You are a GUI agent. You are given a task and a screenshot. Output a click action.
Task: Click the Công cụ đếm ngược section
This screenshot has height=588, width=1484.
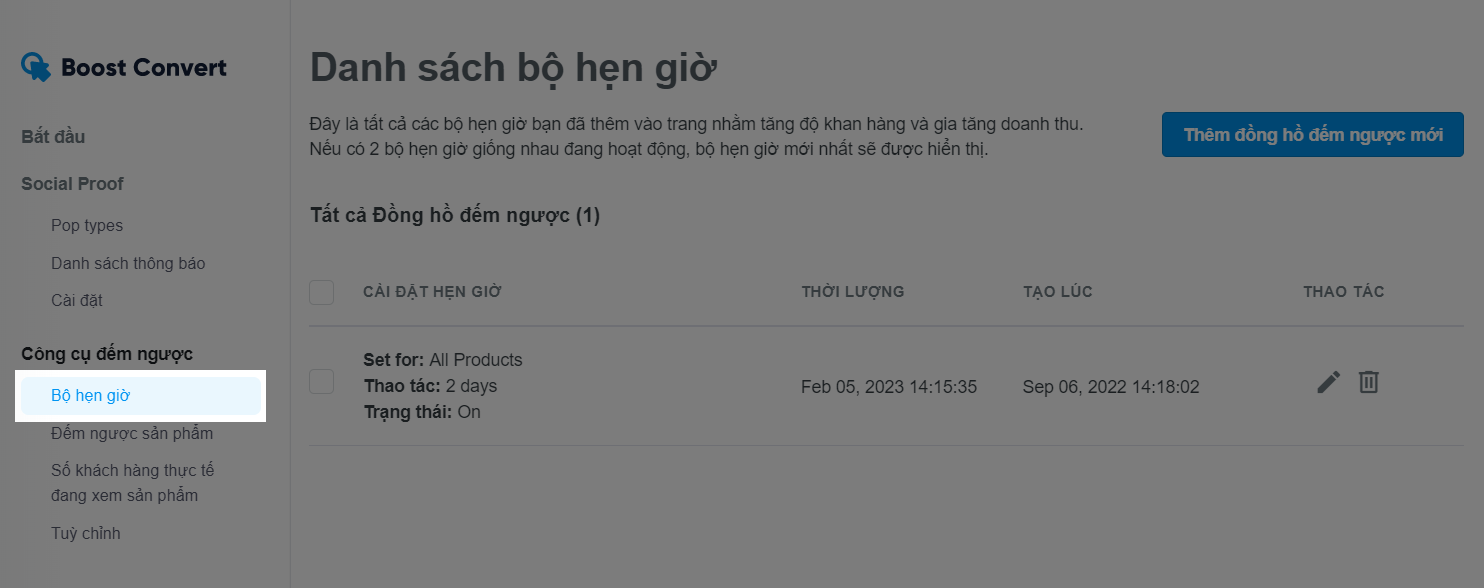[x=107, y=354]
